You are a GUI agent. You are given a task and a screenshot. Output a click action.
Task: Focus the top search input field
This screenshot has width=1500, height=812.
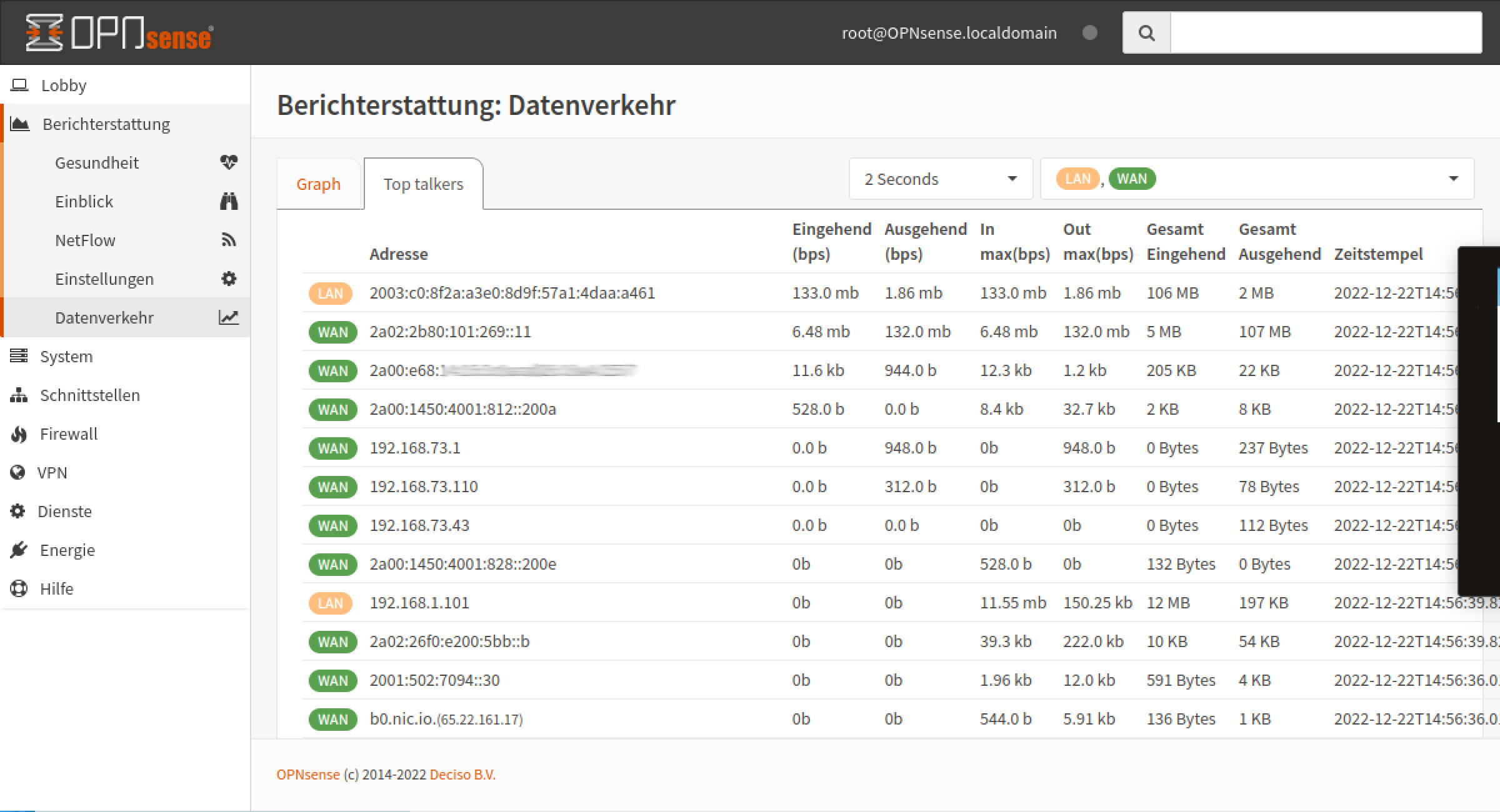1325,32
